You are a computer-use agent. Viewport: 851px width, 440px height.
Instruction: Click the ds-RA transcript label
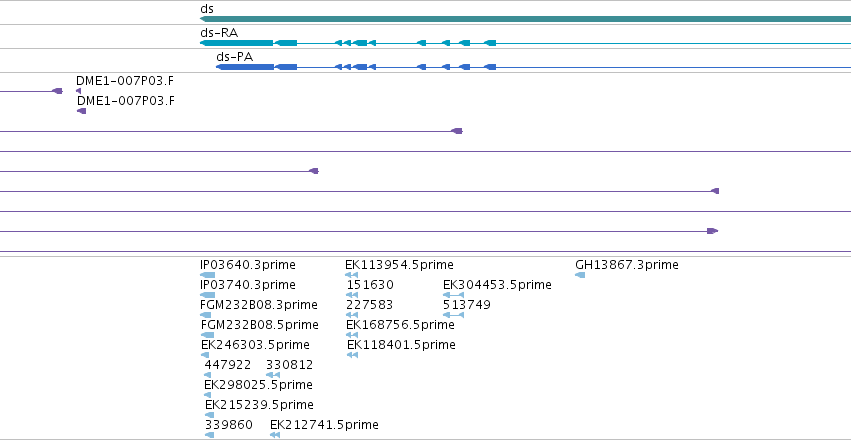(219, 33)
